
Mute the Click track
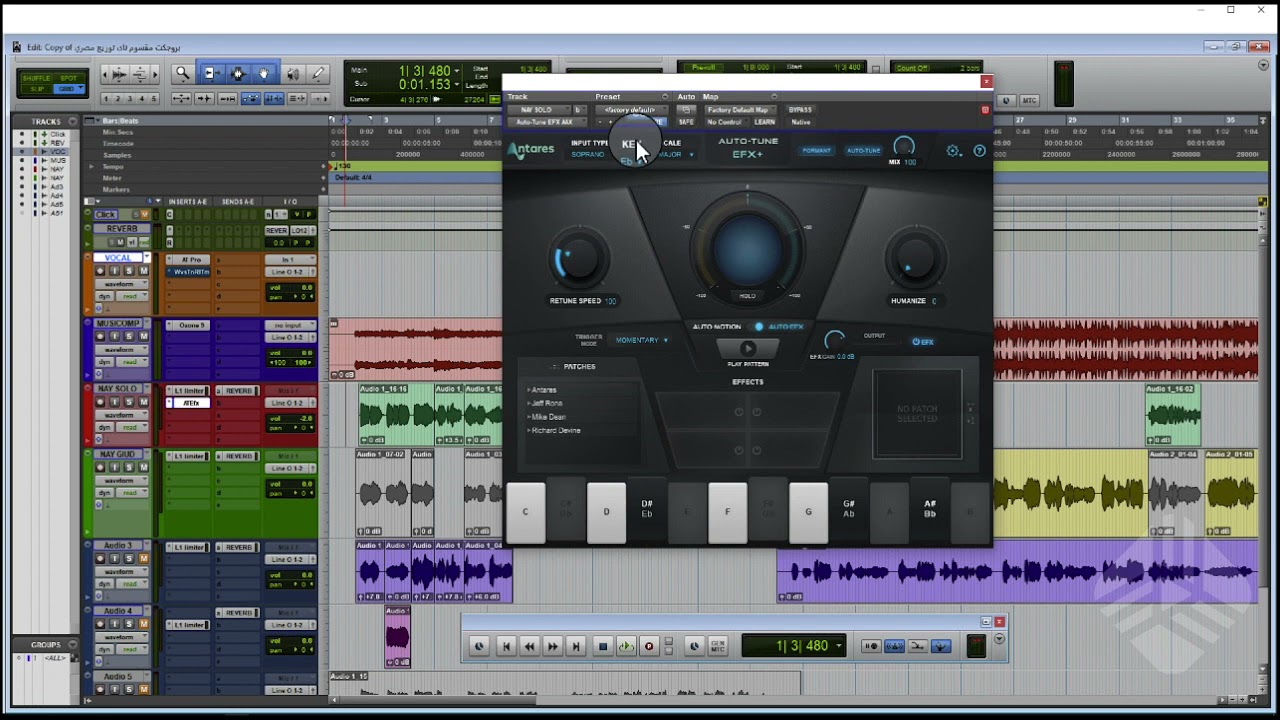point(146,215)
